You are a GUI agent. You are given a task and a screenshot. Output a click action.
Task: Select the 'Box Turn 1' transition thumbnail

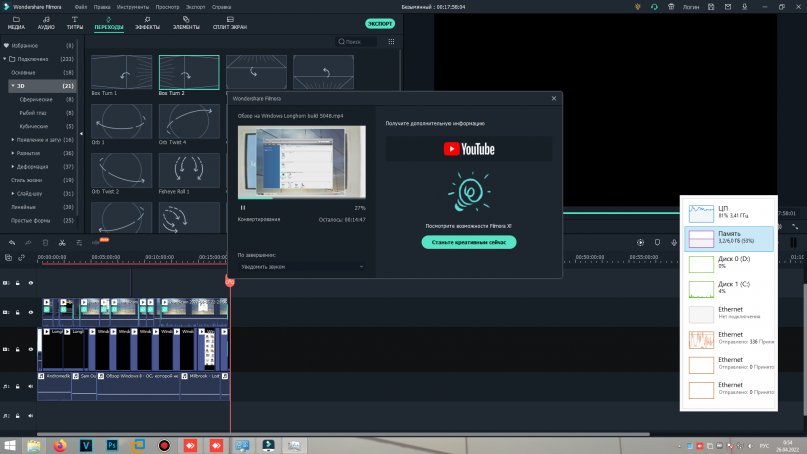[x=121, y=72]
